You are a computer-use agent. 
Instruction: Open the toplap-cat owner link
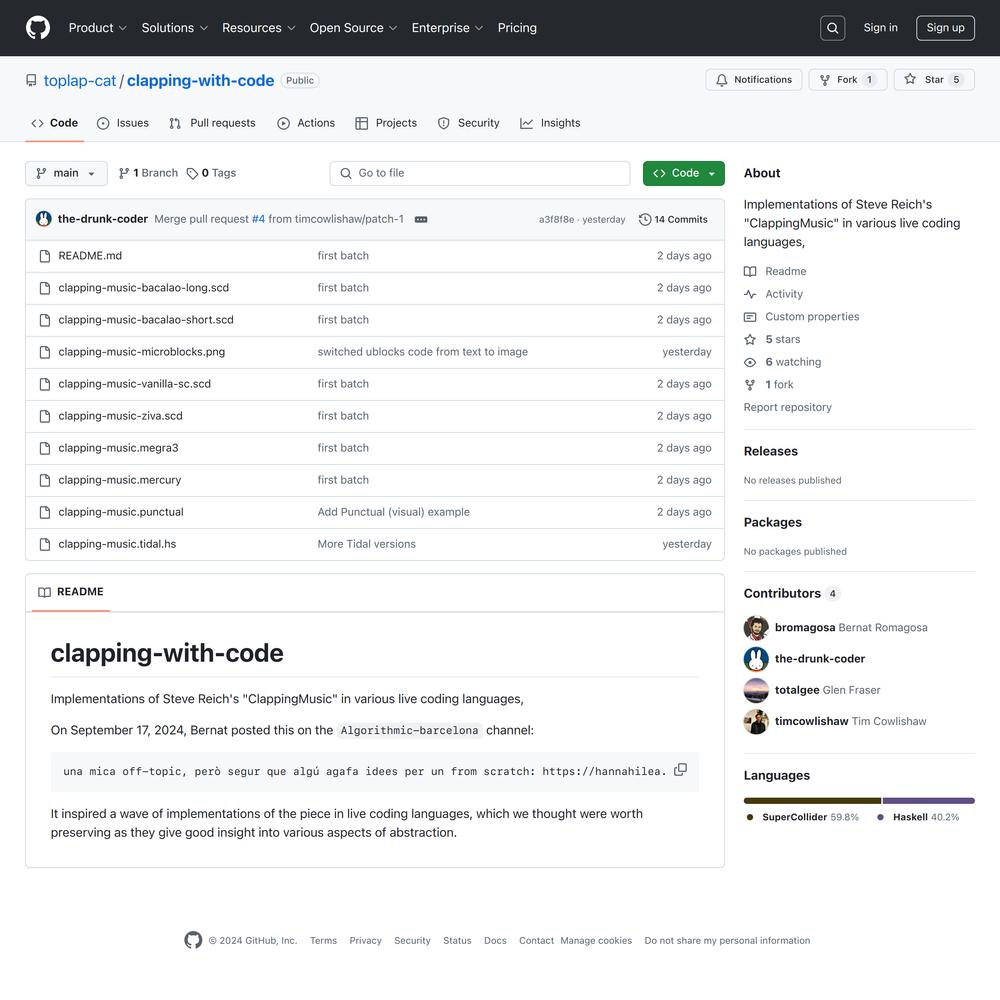[x=80, y=81]
